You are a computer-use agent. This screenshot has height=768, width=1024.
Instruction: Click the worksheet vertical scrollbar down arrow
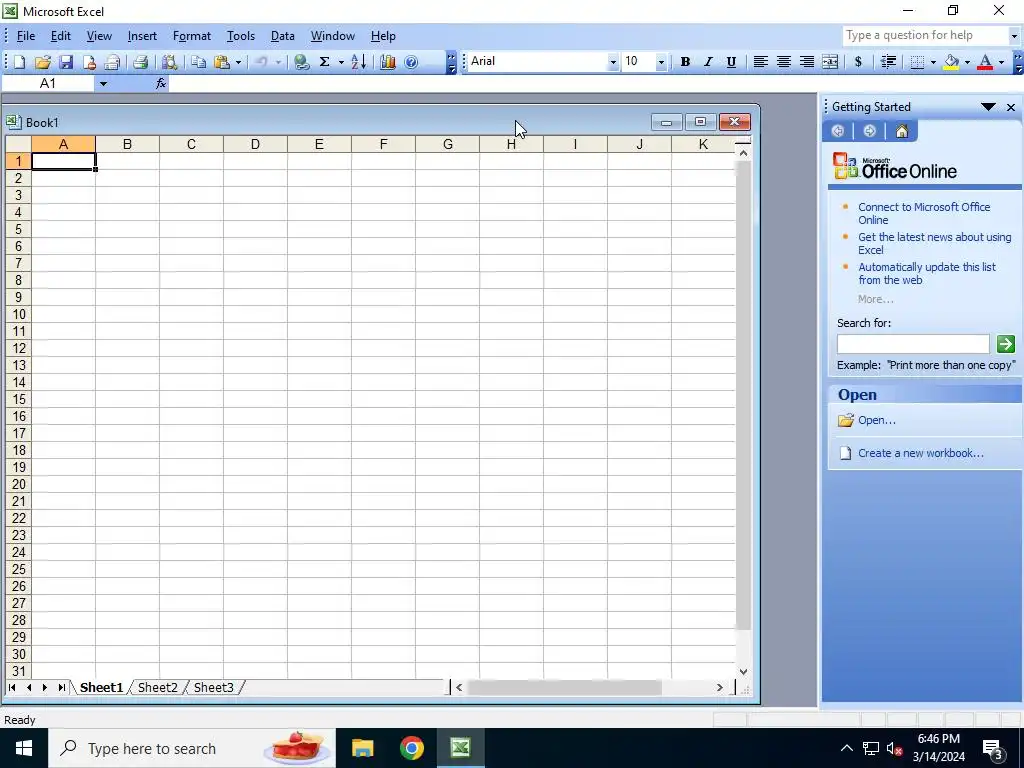pos(743,671)
